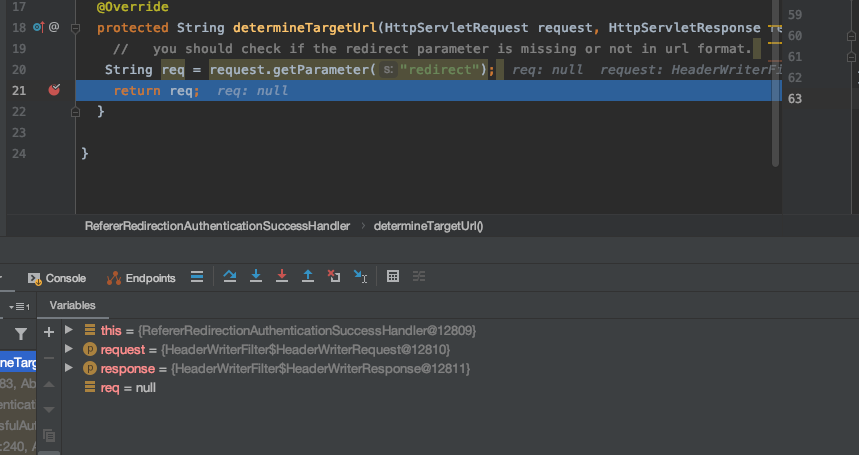This screenshot has height=455, width=859.
Task: Expand the 'response' variable node
Action: tap(69, 368)
